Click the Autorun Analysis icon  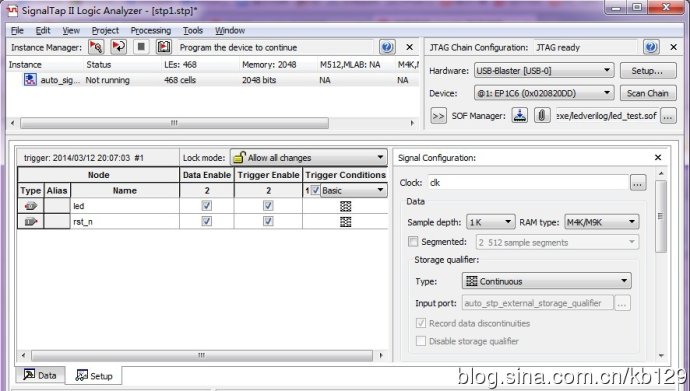(x=118, y=47)
